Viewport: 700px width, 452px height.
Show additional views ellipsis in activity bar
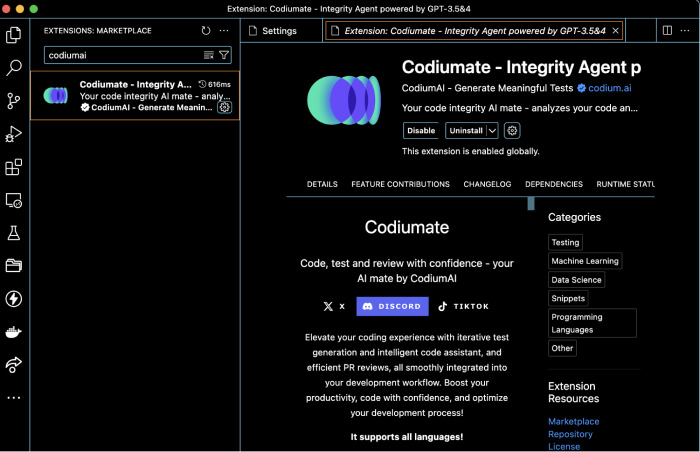click(14, 398)
